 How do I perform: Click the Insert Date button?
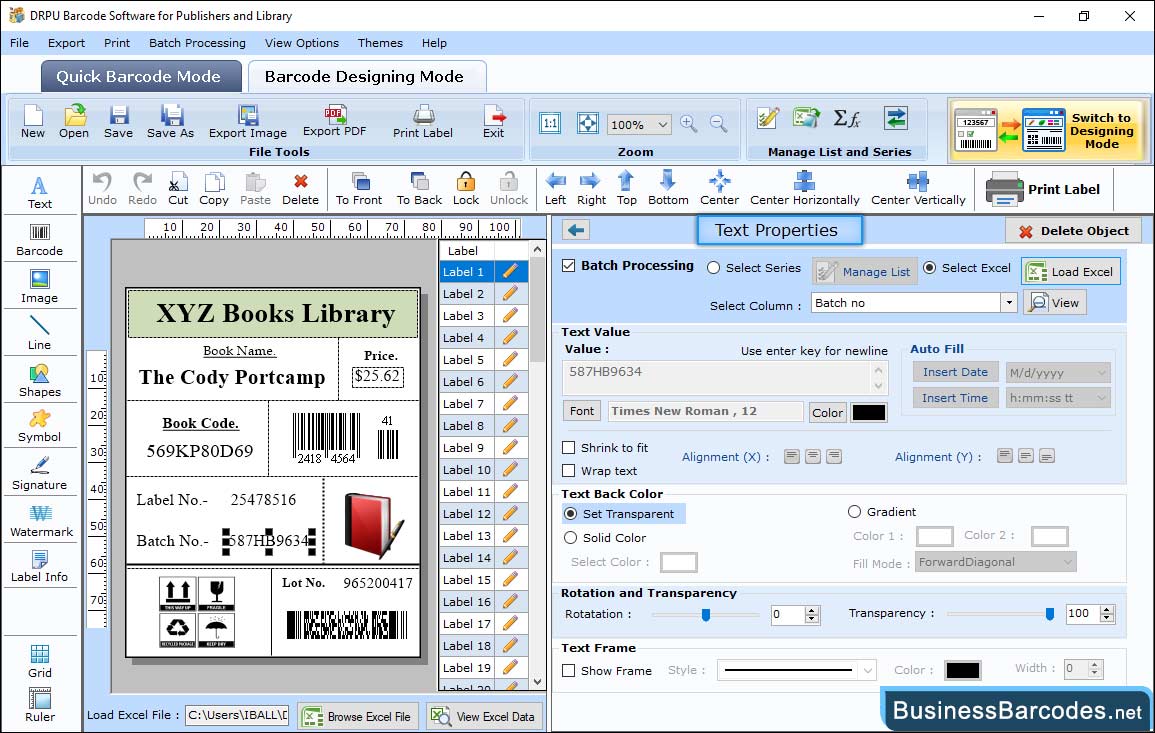pos(955,372)
